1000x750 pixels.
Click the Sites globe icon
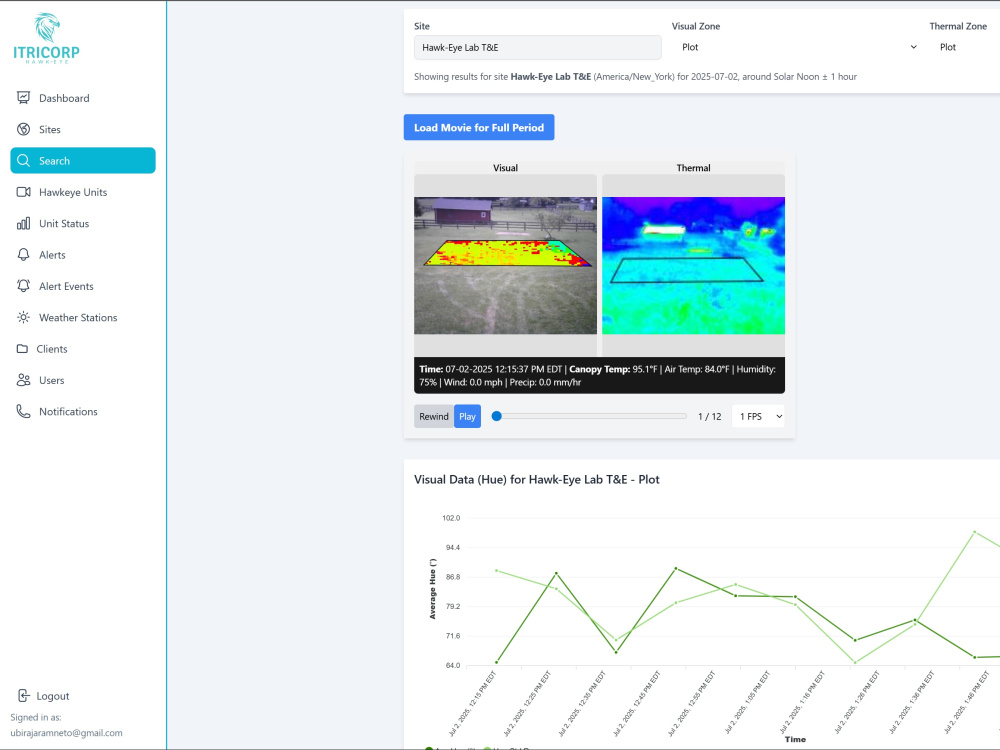pos(24,129)
